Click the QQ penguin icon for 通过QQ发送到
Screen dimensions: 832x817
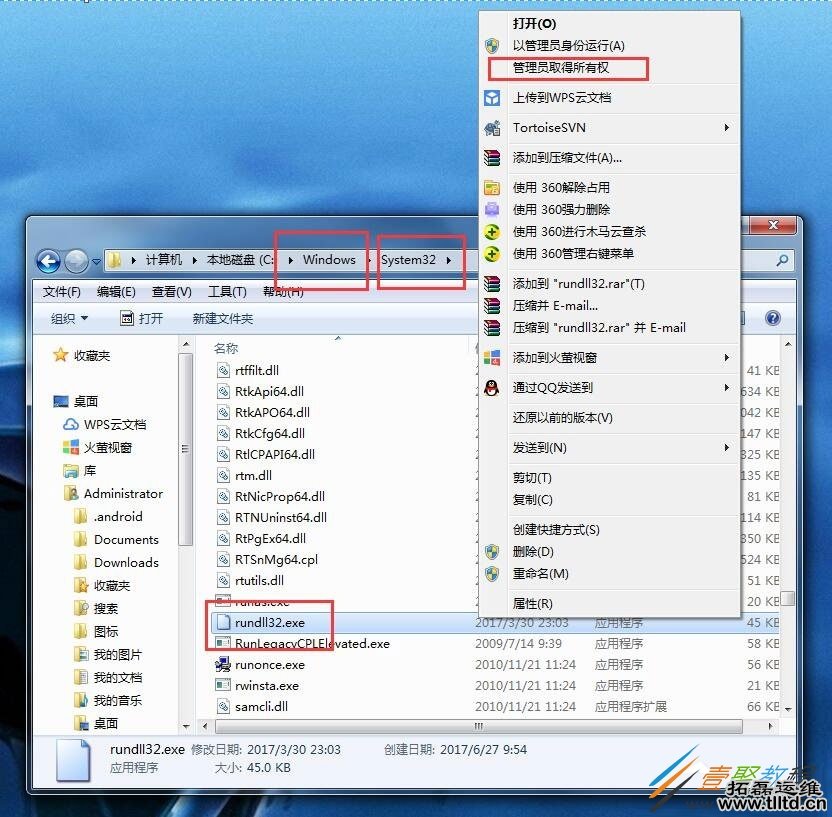point(492,387)
